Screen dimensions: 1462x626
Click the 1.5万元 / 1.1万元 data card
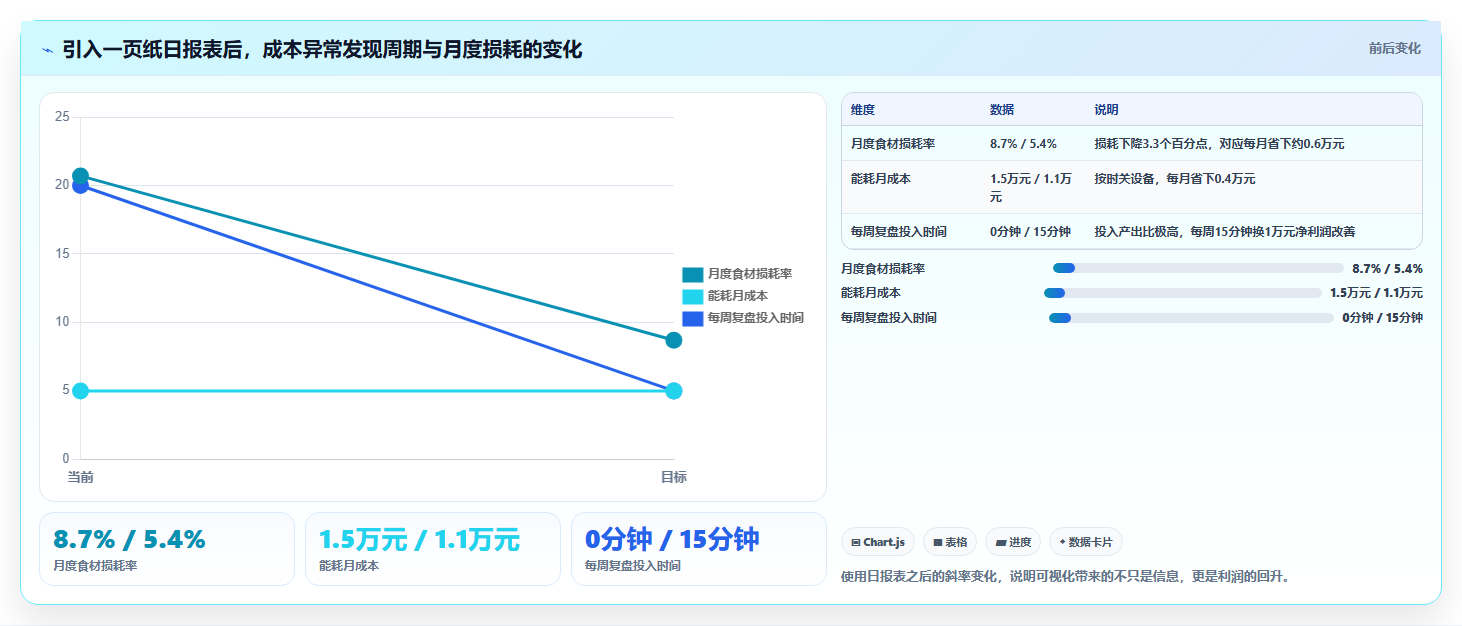(x=433, y=549)
